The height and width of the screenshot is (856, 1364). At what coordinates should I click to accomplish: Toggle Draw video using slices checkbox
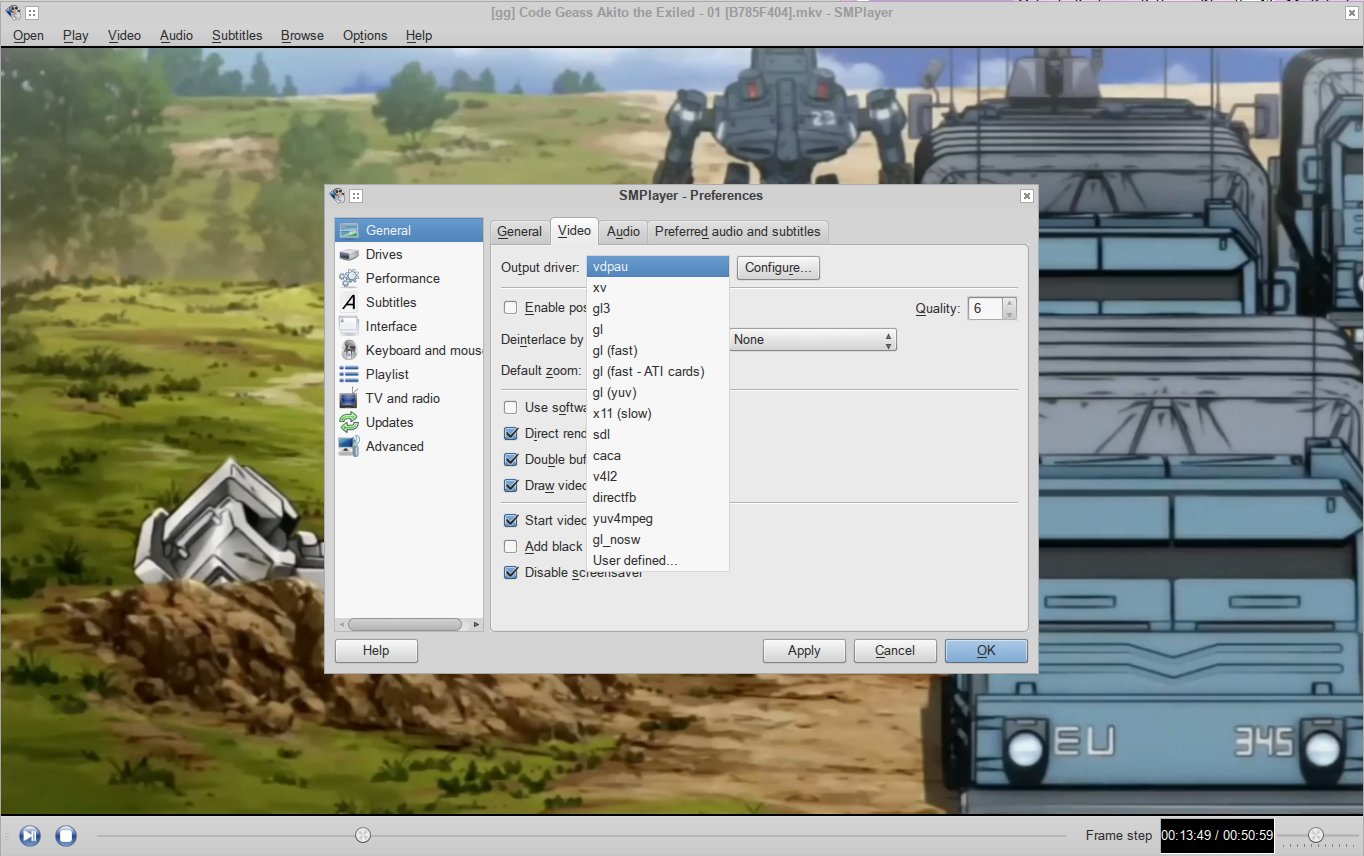point(511,485)
